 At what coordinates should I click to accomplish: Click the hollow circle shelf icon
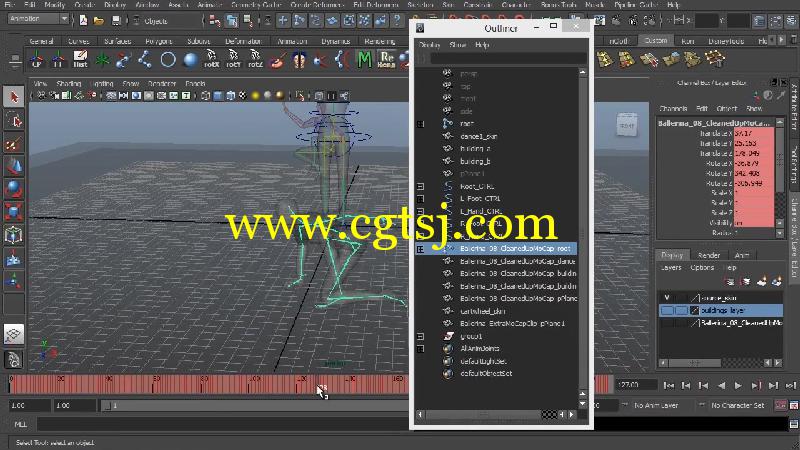point(168,60)
